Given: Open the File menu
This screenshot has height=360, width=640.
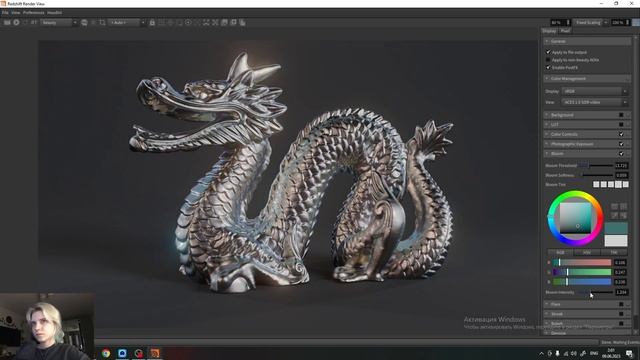Looking at the screenshot, I should point(5,13).
